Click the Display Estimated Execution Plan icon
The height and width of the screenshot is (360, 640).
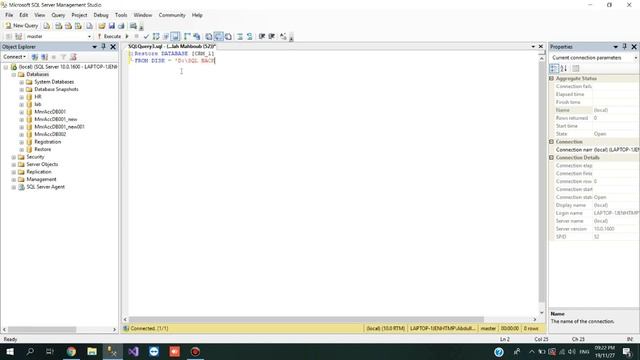point(156,36)
